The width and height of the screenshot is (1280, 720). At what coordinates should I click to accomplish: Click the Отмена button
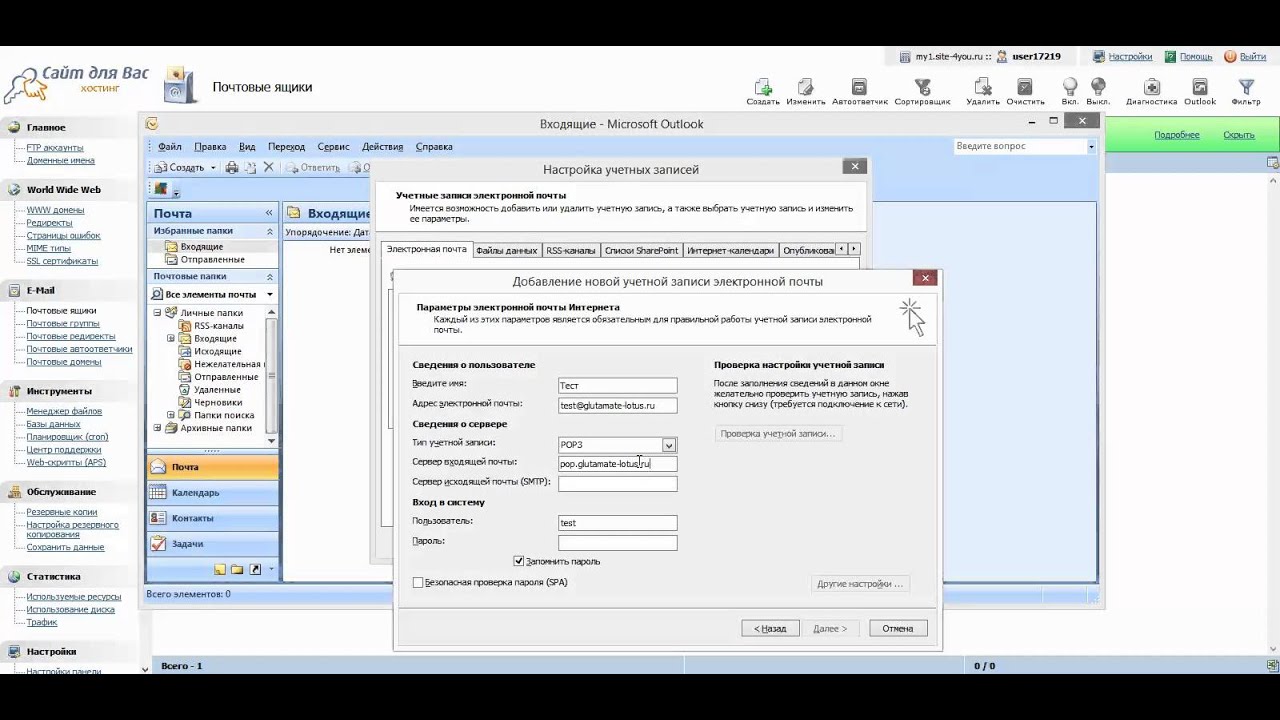pos(898,629)
